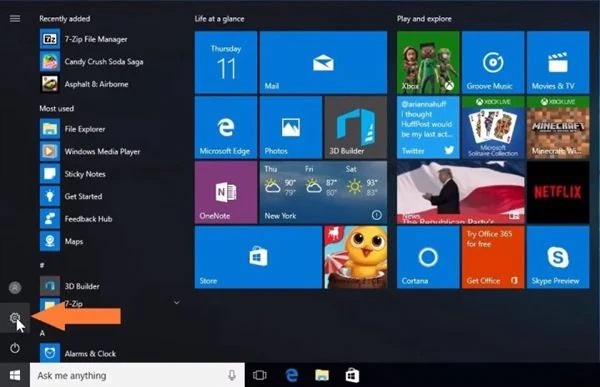Screen dimensions: 600x387
Task: Open the hamburger menu in Start
Action: pyautogui.click(x=15, y=18)
